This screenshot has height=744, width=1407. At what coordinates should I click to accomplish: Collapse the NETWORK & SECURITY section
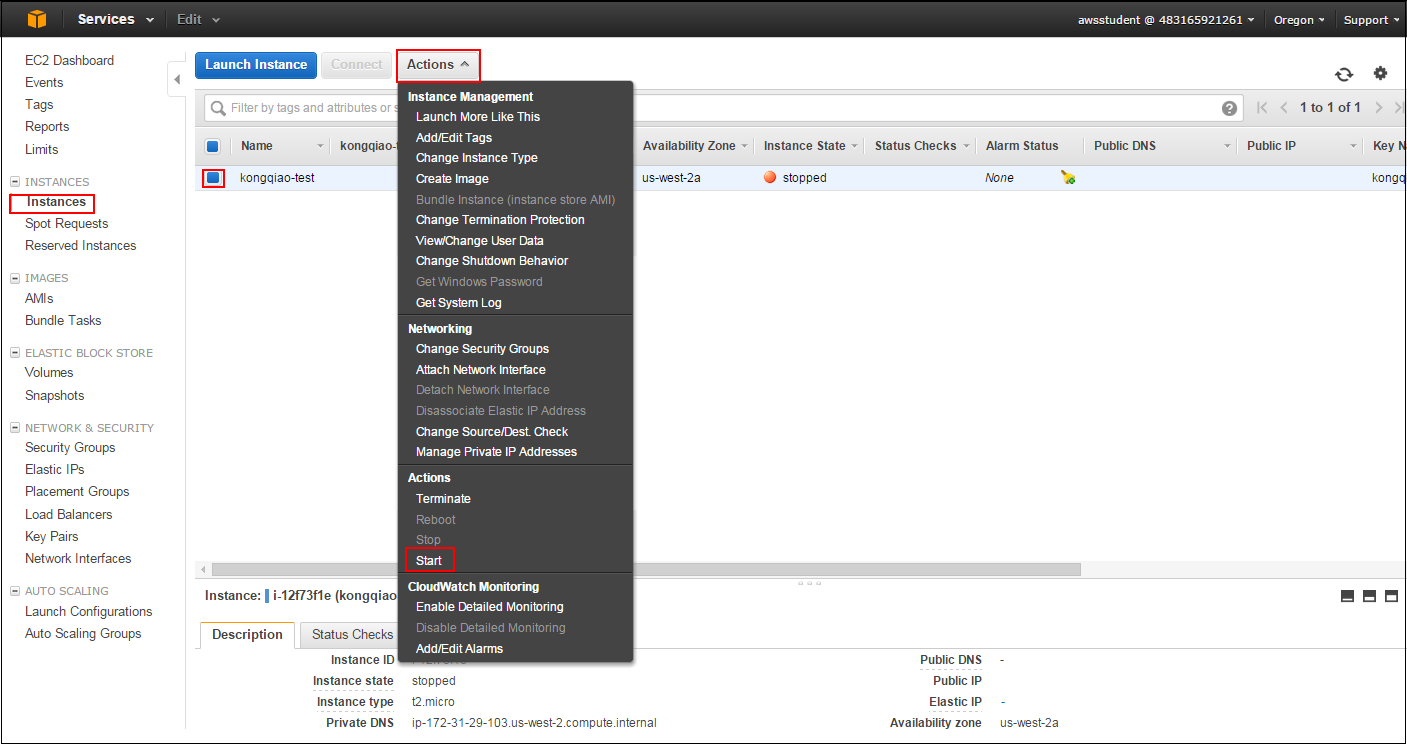pyautogui.click(x=15, y=428)
